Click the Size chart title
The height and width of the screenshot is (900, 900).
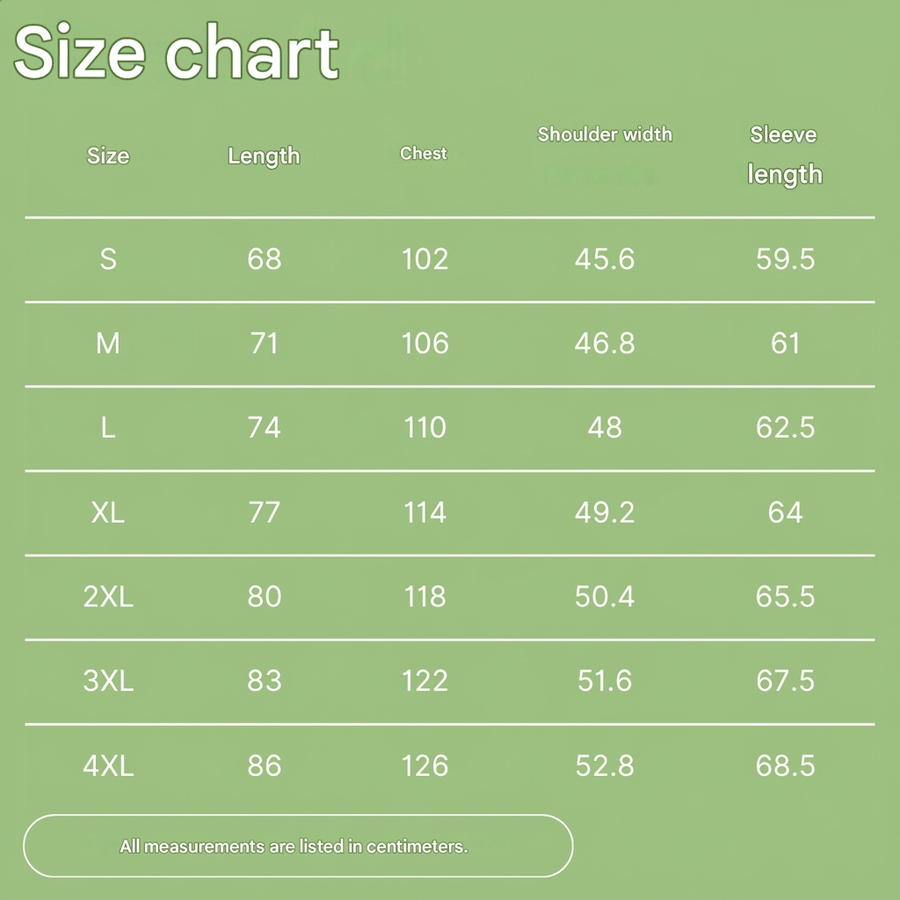[176, 51]
